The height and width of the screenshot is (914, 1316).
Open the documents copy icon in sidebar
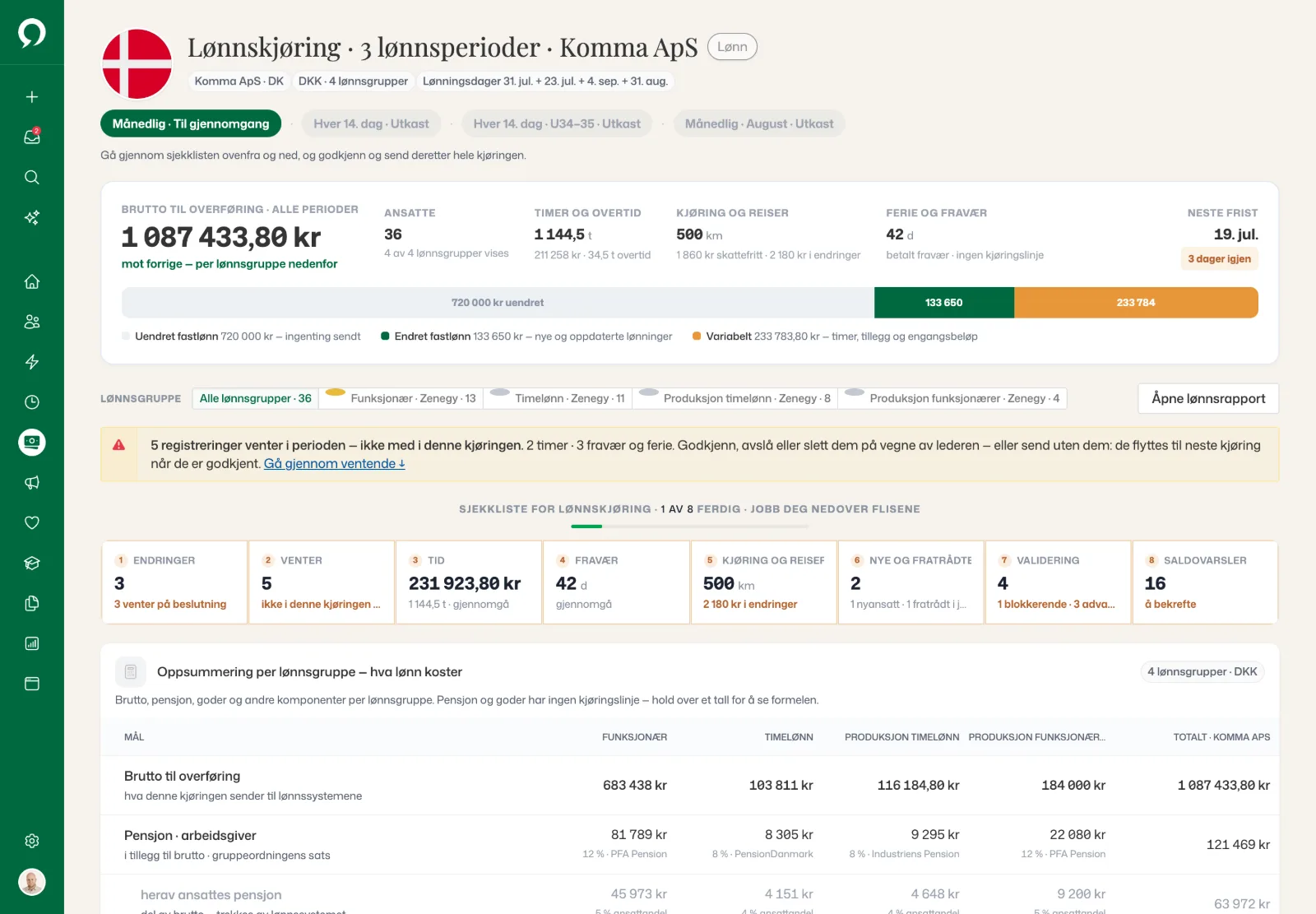tap(32, 604)
